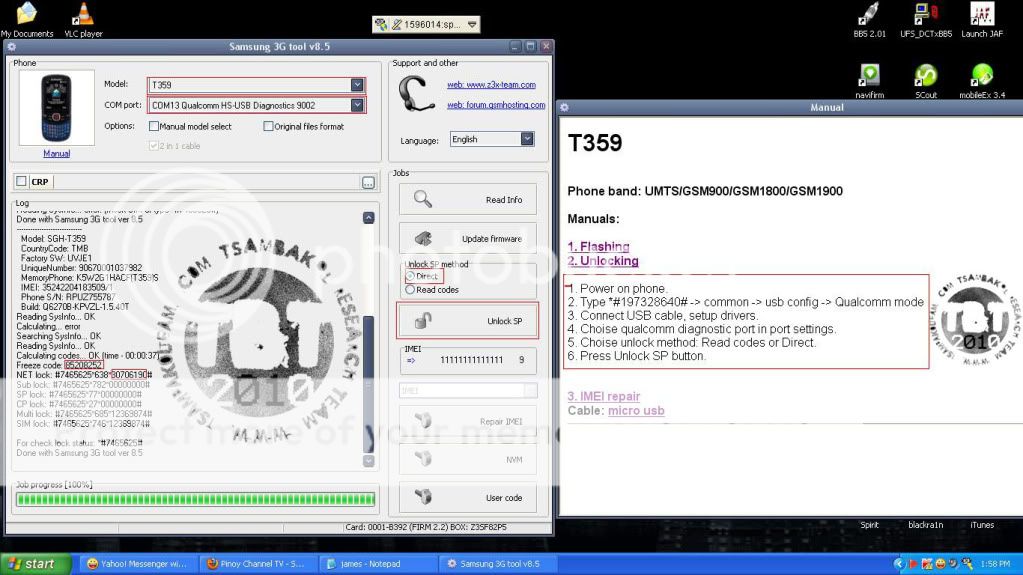Screen dimensions: 1023x575
Task: Click the CRP browse ellipsis button
Action: pyautogui.click(x=368, y=183)
